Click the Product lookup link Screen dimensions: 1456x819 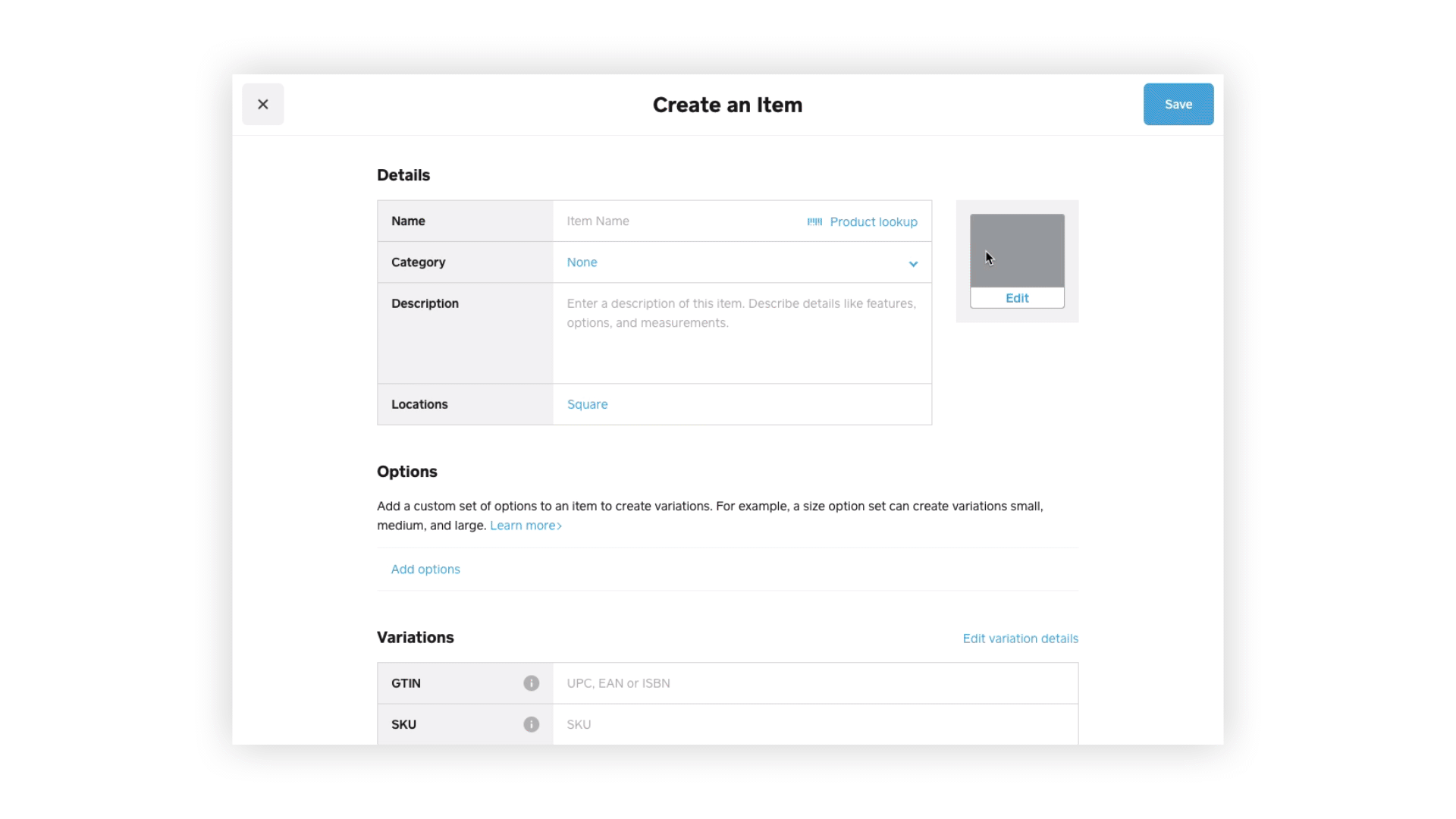(873, 221)
